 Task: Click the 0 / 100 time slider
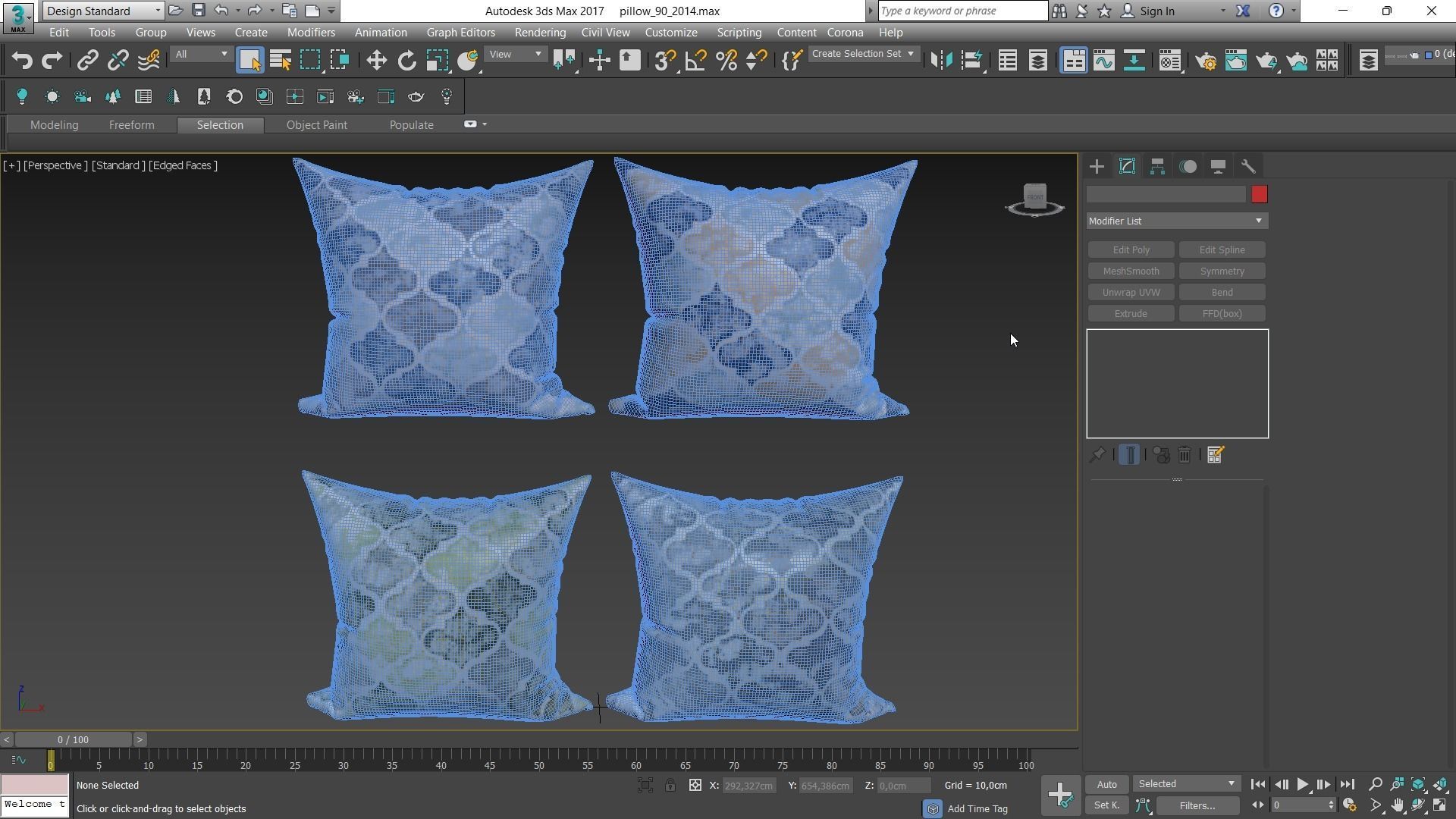pos(73,739)
